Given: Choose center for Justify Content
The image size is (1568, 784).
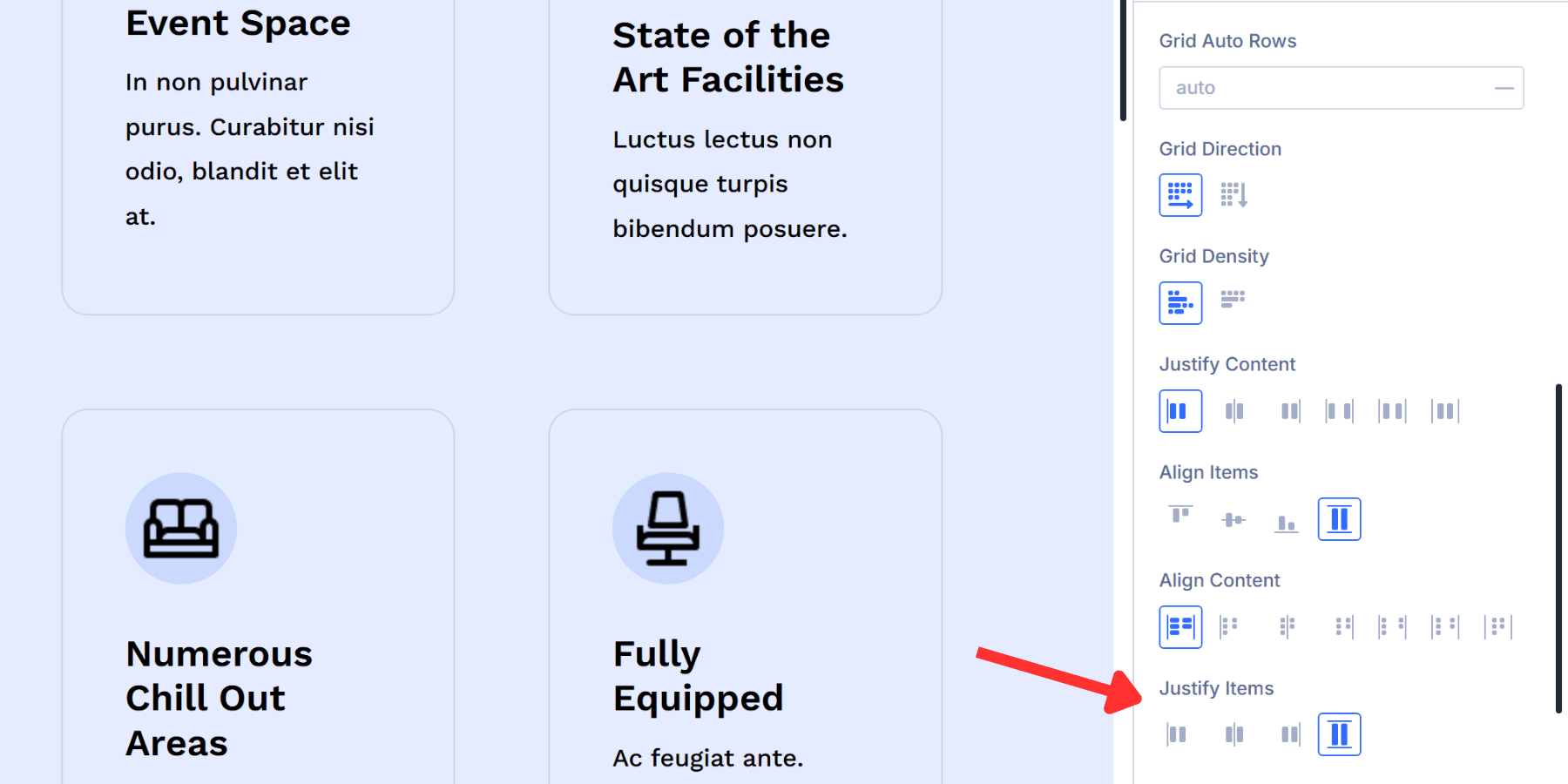Looking at the screenshot, I should point(1234,410).
